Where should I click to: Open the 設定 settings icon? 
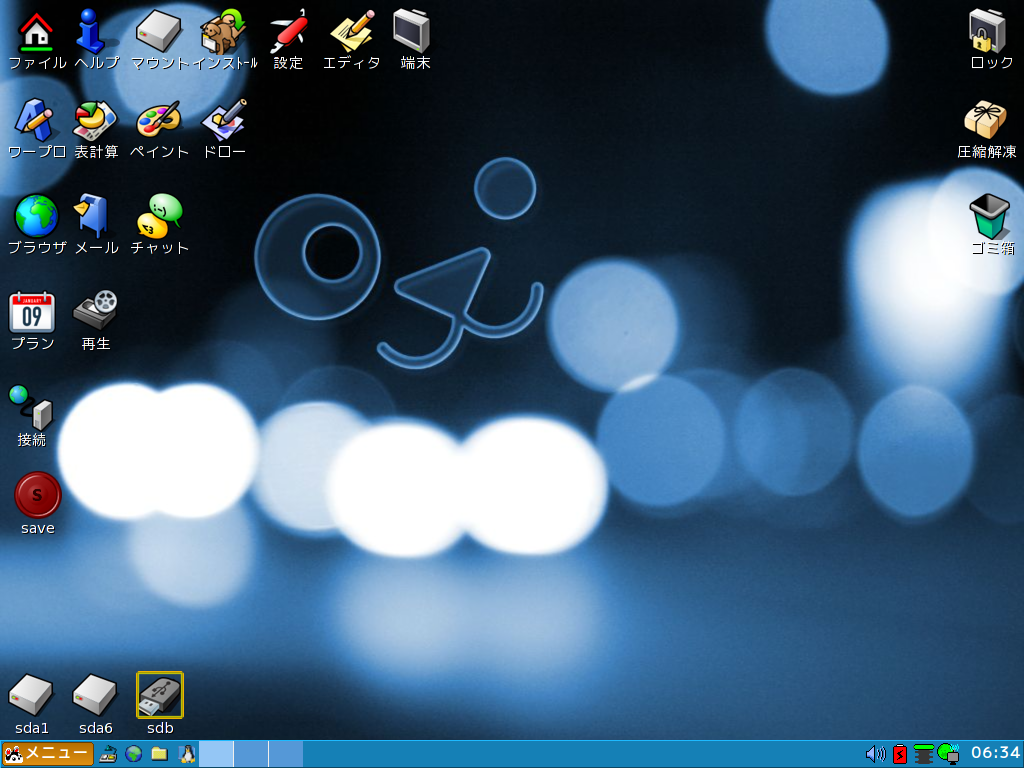288,31
